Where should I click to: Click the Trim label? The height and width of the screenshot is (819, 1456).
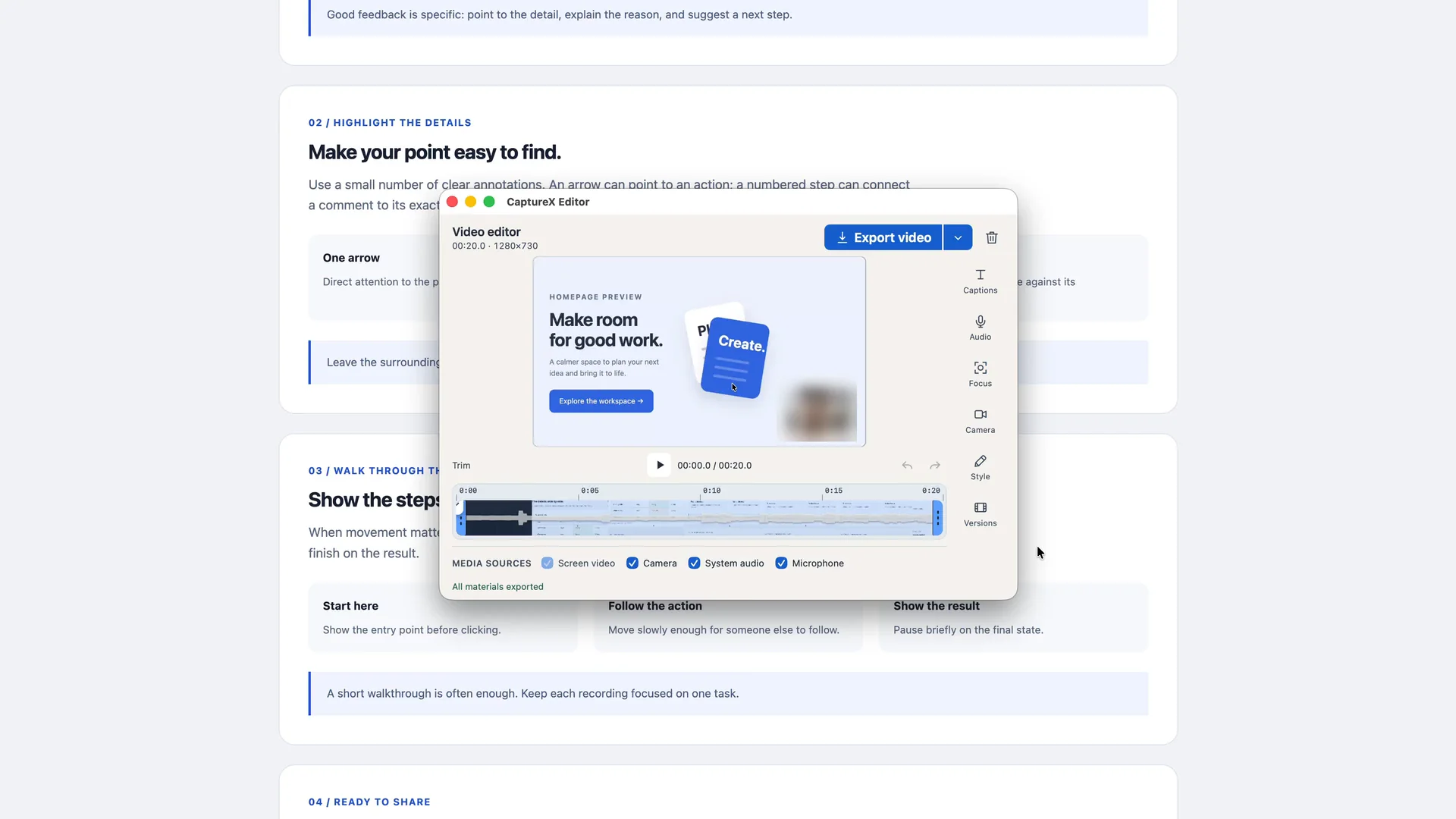(x=461, y=466)
